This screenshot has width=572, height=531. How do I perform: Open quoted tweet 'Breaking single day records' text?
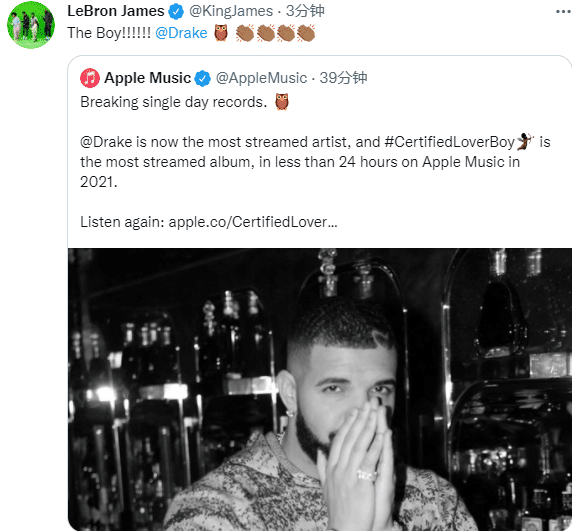pos(174,102)
